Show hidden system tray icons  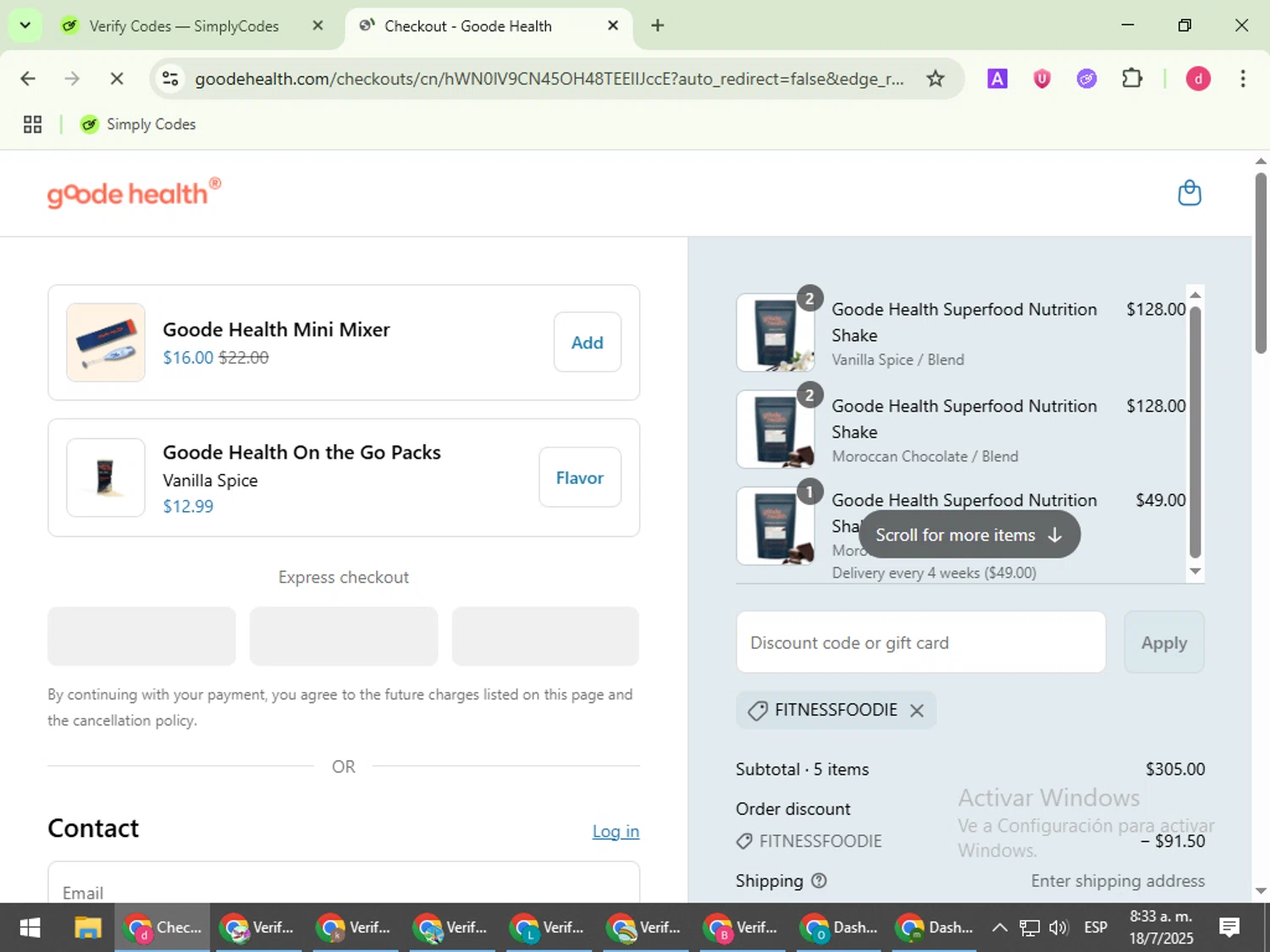[x=999, y=927]
